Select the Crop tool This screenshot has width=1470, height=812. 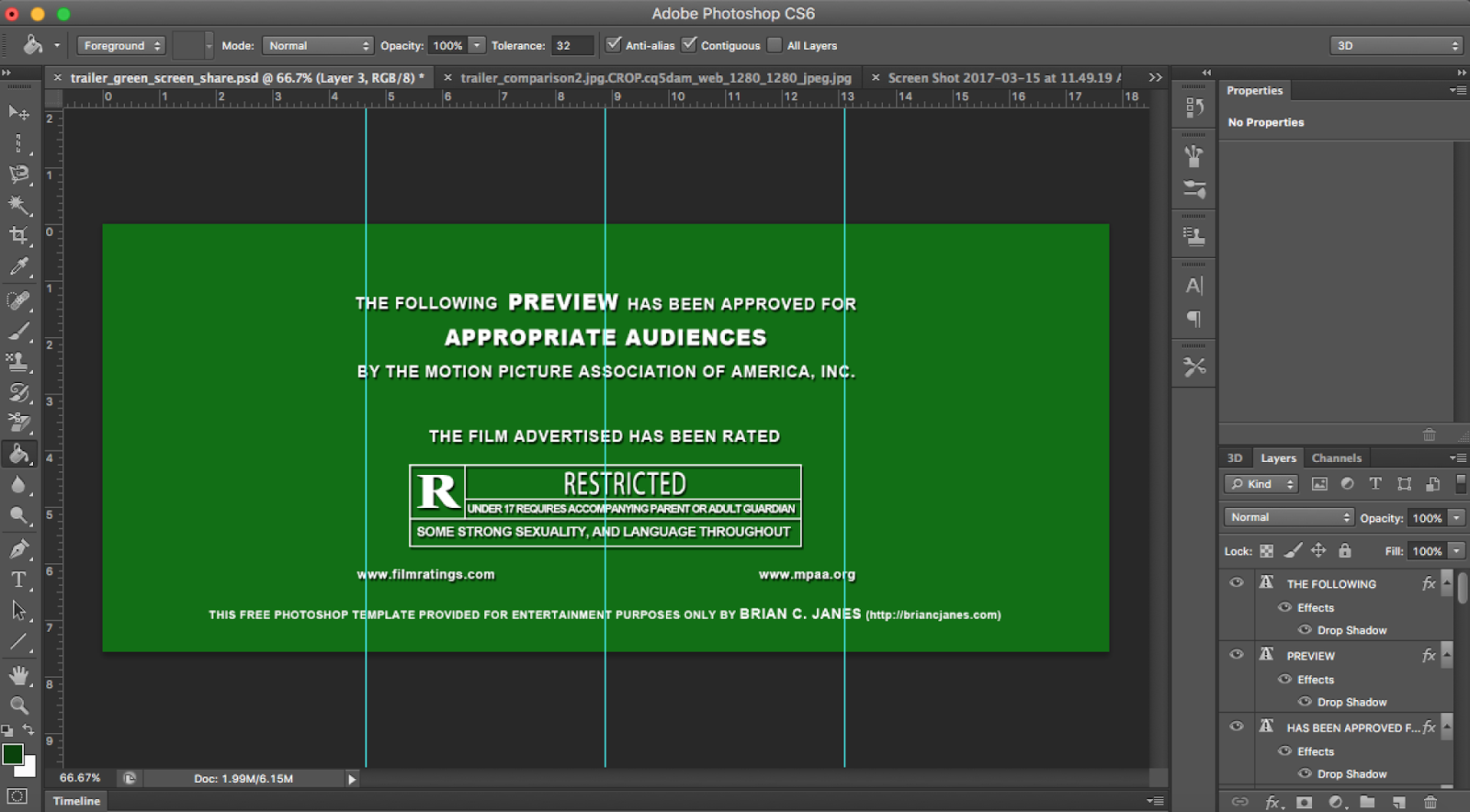18,236
